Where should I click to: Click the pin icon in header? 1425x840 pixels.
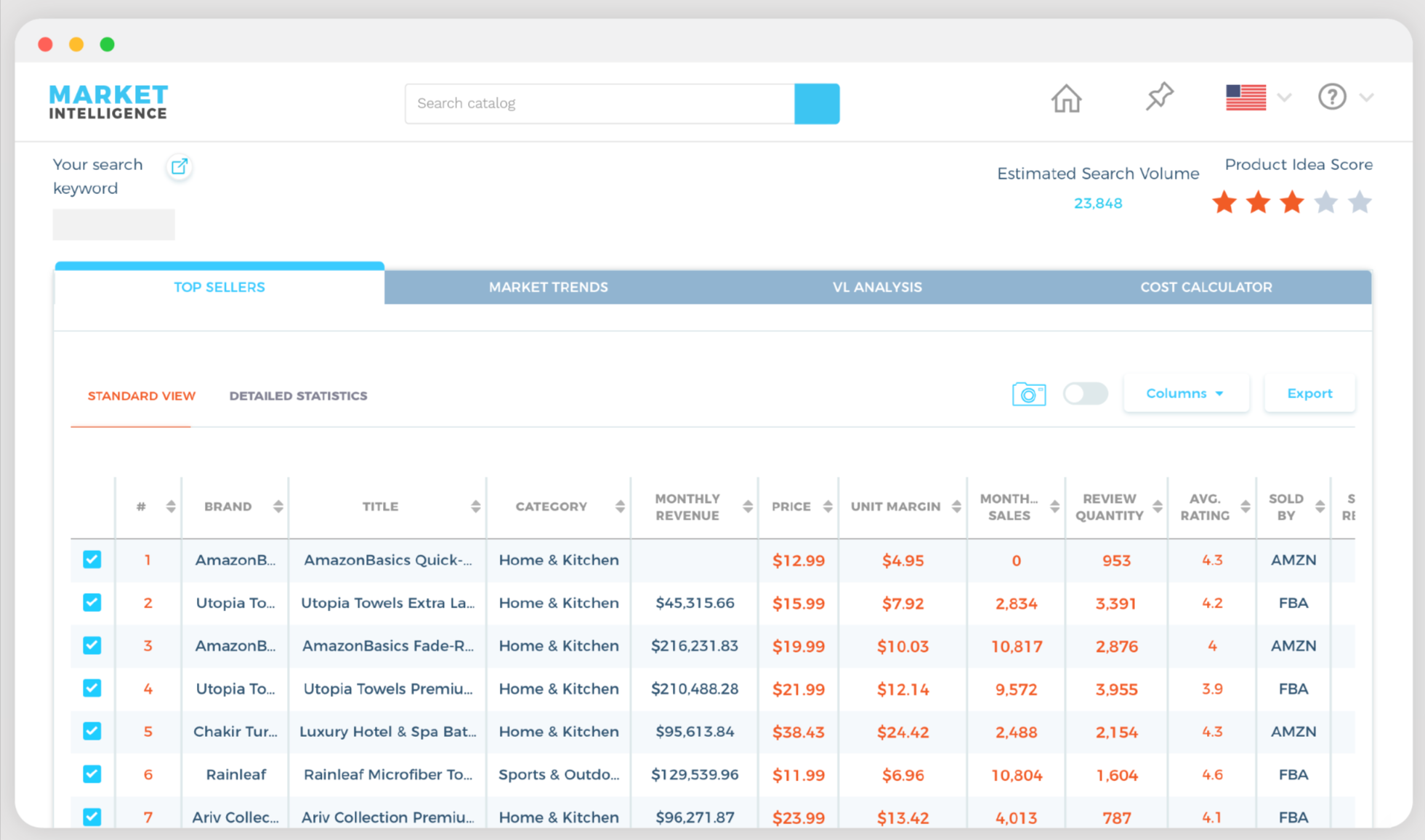(x=1160, y=97)
